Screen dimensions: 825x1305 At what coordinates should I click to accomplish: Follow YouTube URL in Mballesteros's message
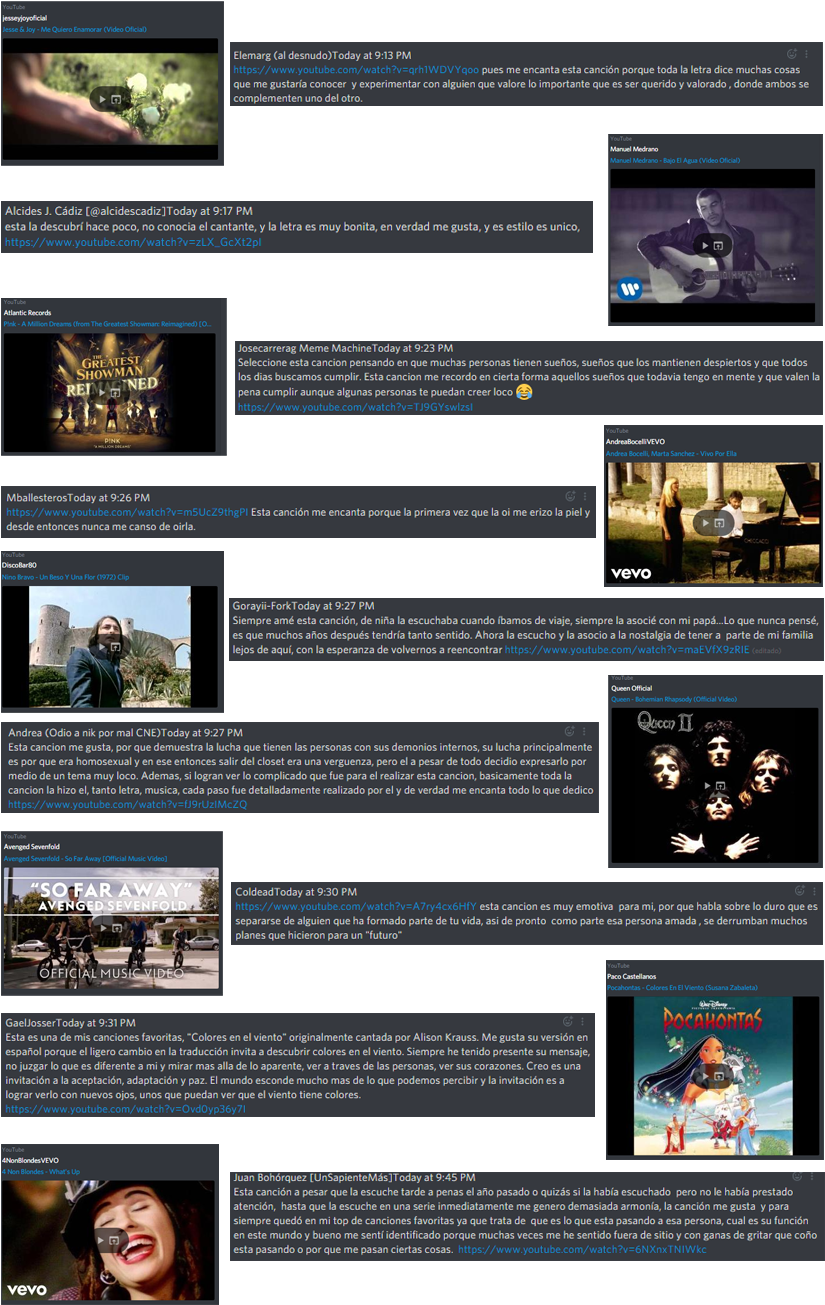(127, 512)
